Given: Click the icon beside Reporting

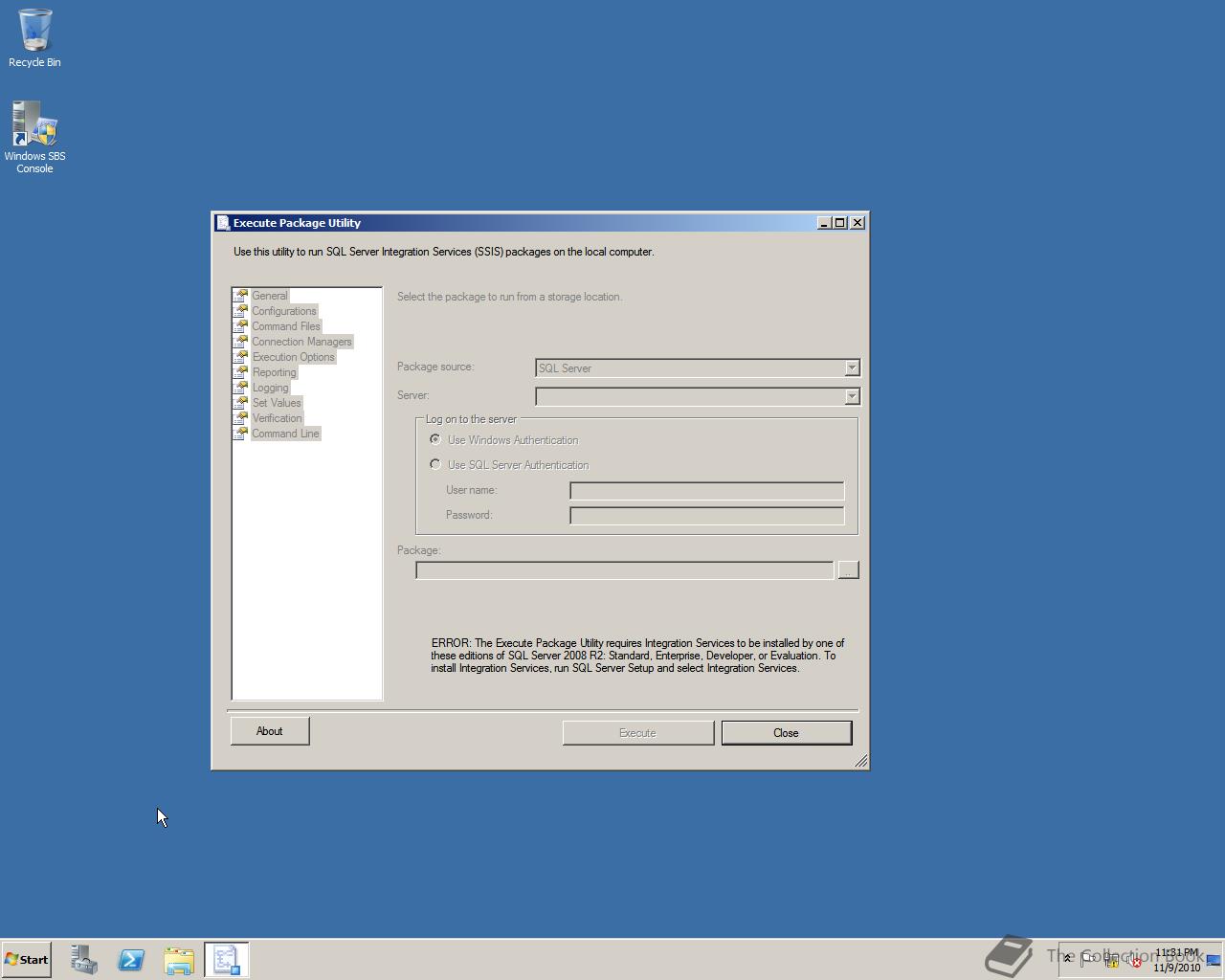Looking at the screenshot, I should click(x=241, y=372).
